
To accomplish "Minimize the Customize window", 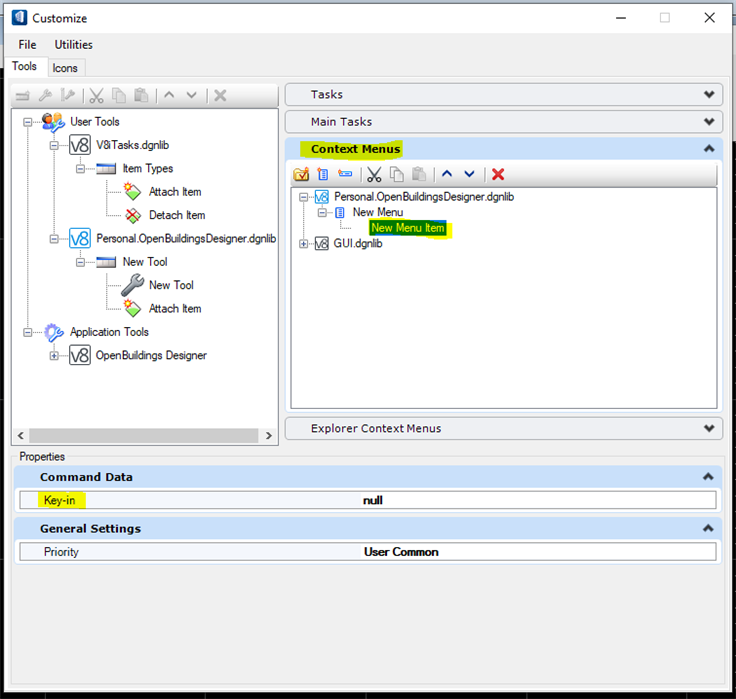I will 621,18.
